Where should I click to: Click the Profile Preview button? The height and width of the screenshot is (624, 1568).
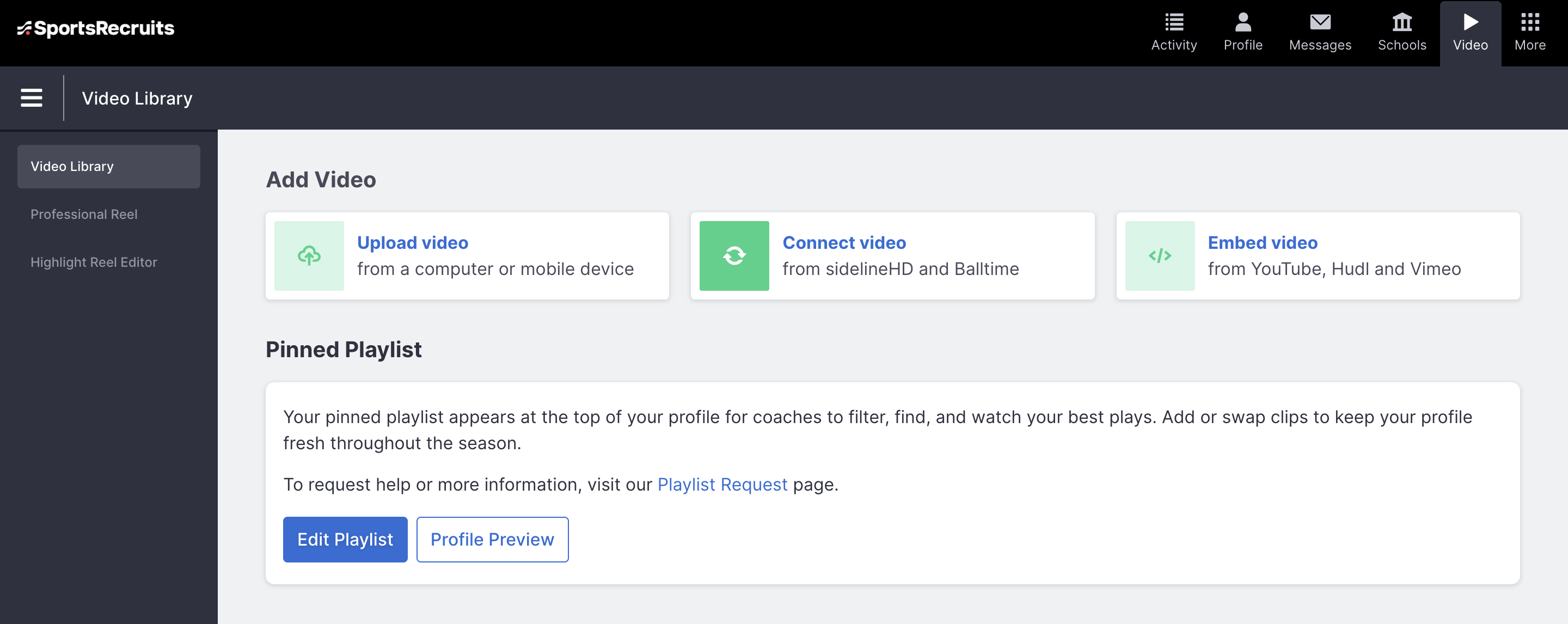coord(492,540)
